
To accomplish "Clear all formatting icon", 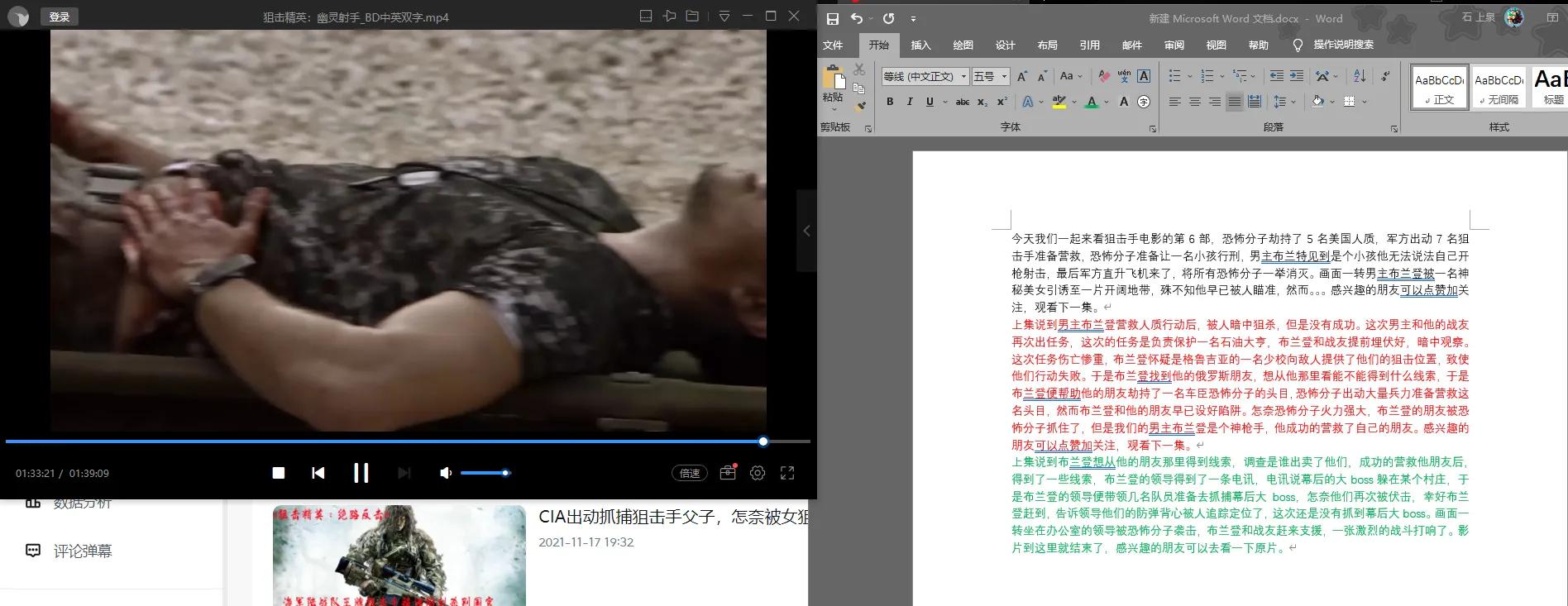I will pos(1104,76).
